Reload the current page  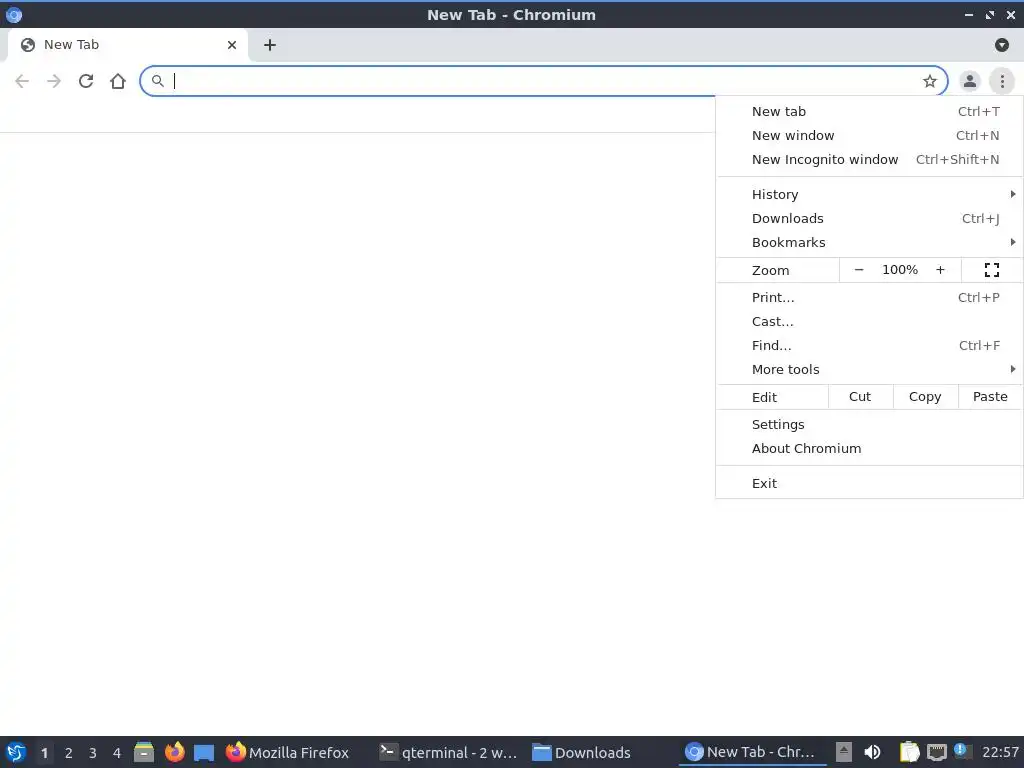[86, 81]
